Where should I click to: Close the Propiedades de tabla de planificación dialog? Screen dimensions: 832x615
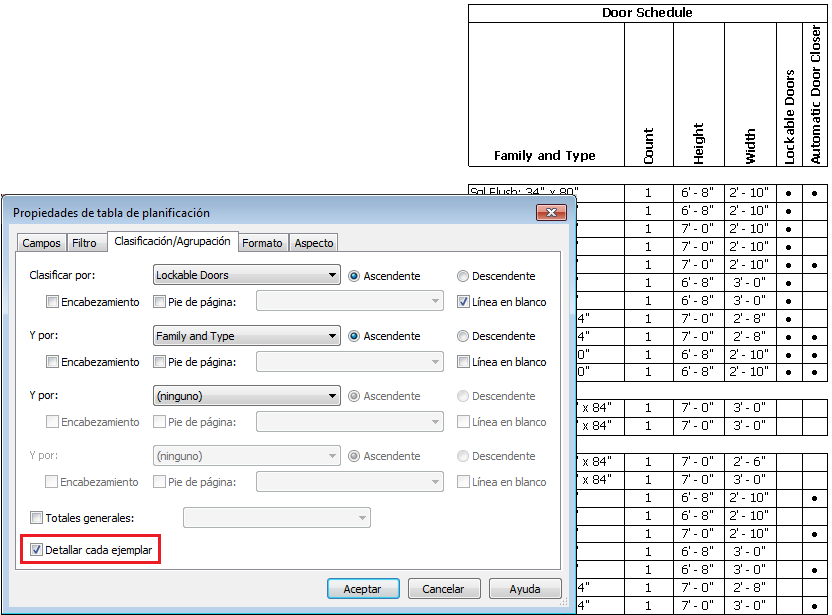click(x=551, y=212)
